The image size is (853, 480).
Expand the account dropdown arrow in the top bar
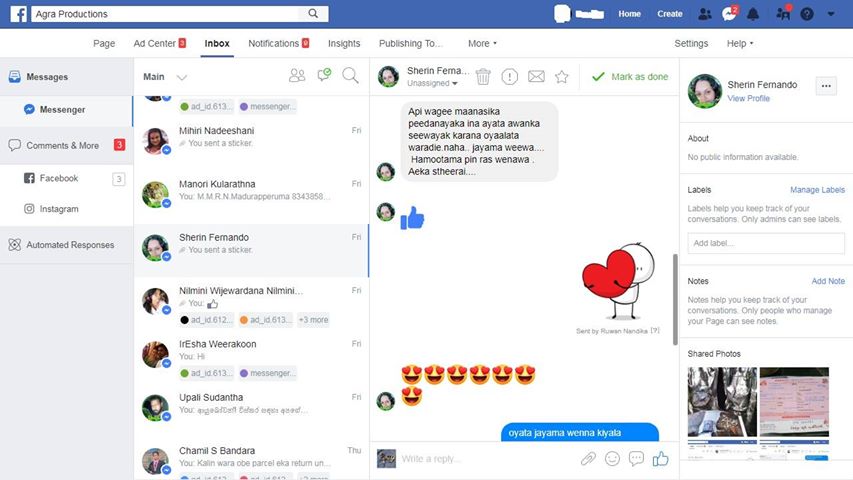click(831, 14)
